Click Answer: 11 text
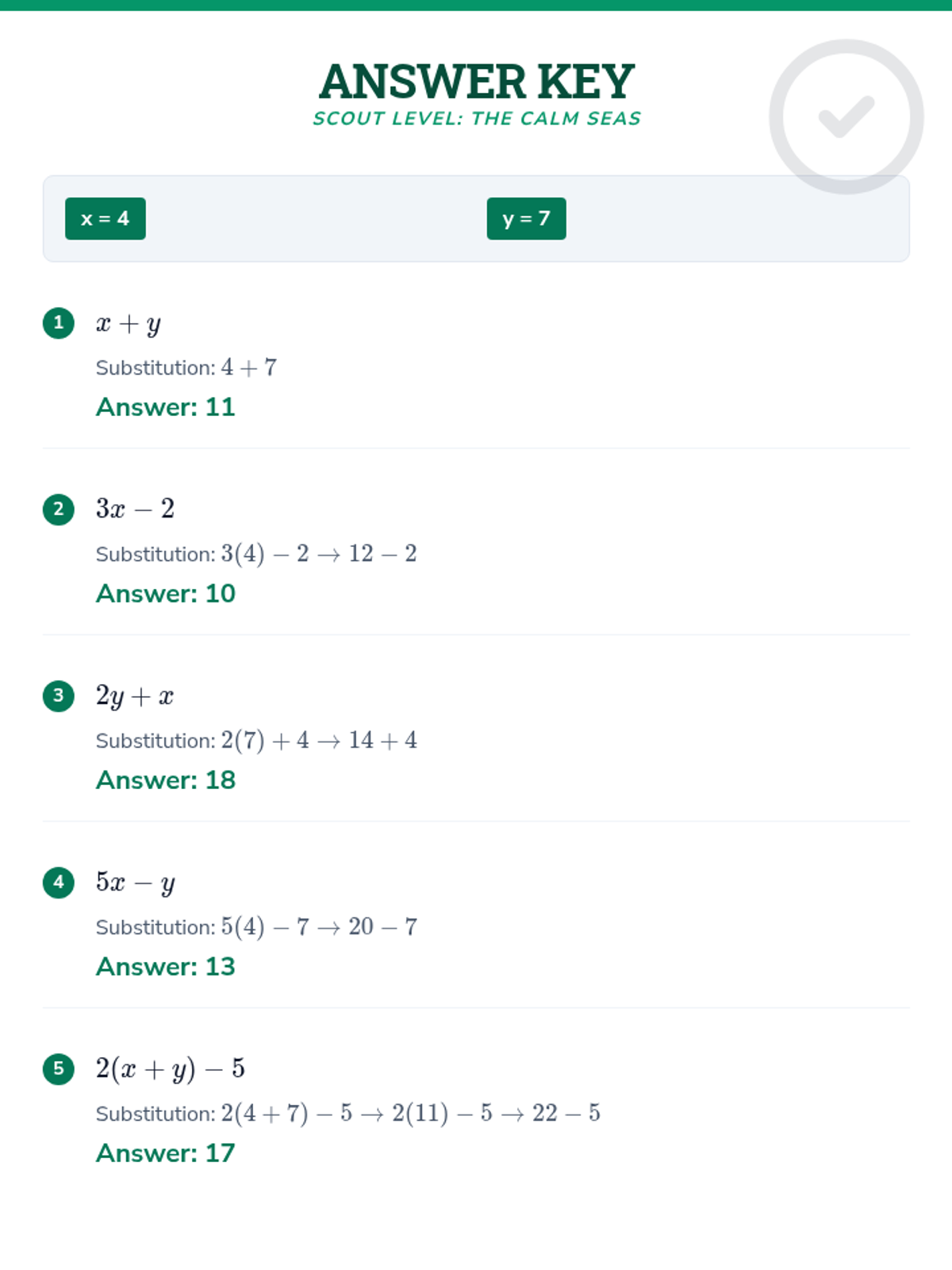Viewport: 952px width, 1270px height. click(x=166, y=407)
